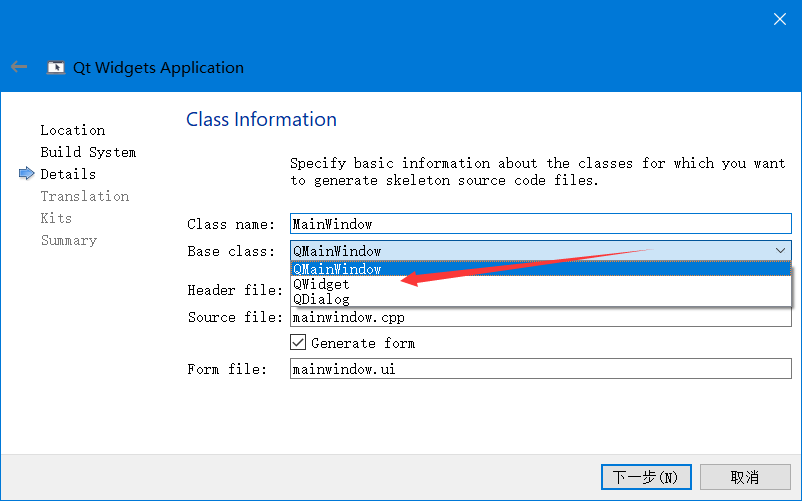The image size is (802, 501).
Task: Choose QDialog from the dropdown list
Action: click(541, 299)
